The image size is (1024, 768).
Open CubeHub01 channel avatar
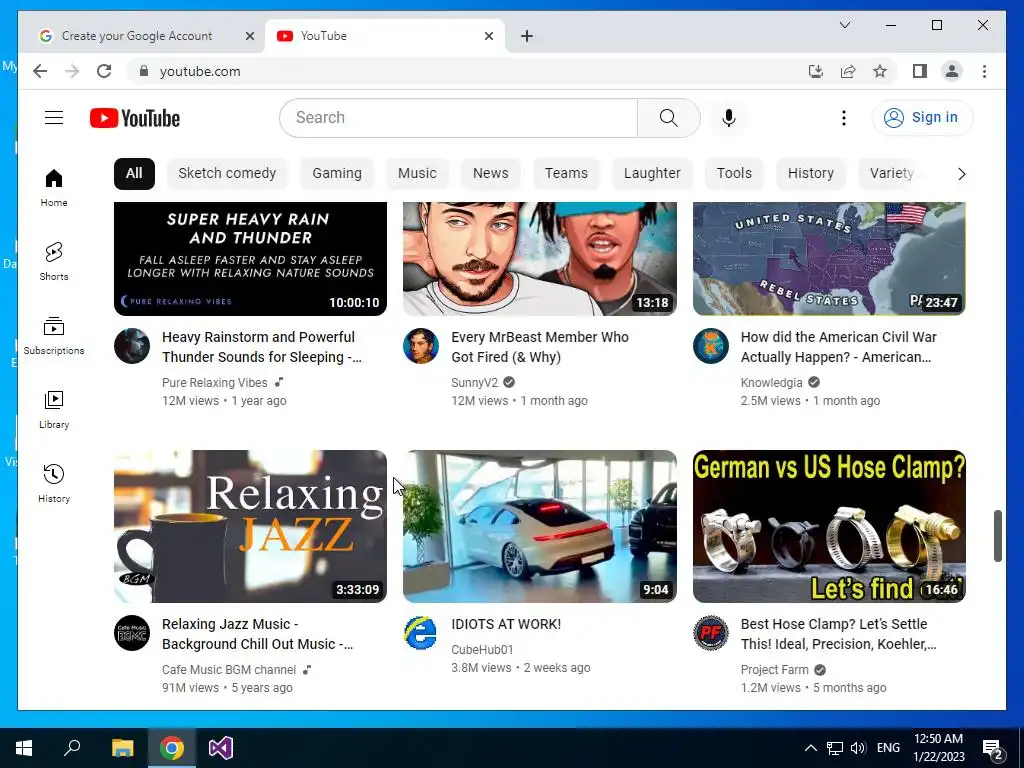(421, 633)
